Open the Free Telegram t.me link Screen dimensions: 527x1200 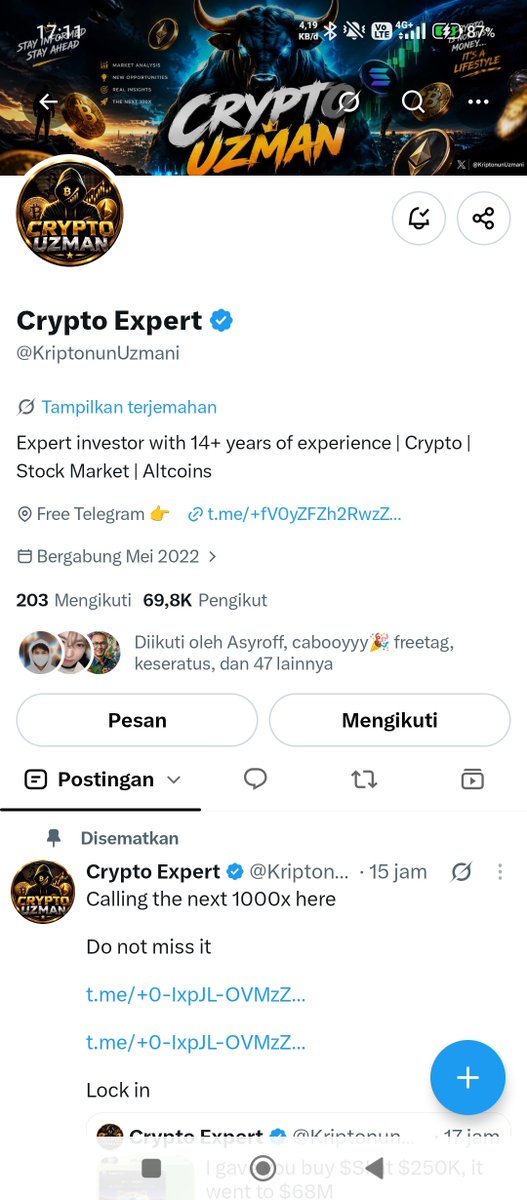304,514
